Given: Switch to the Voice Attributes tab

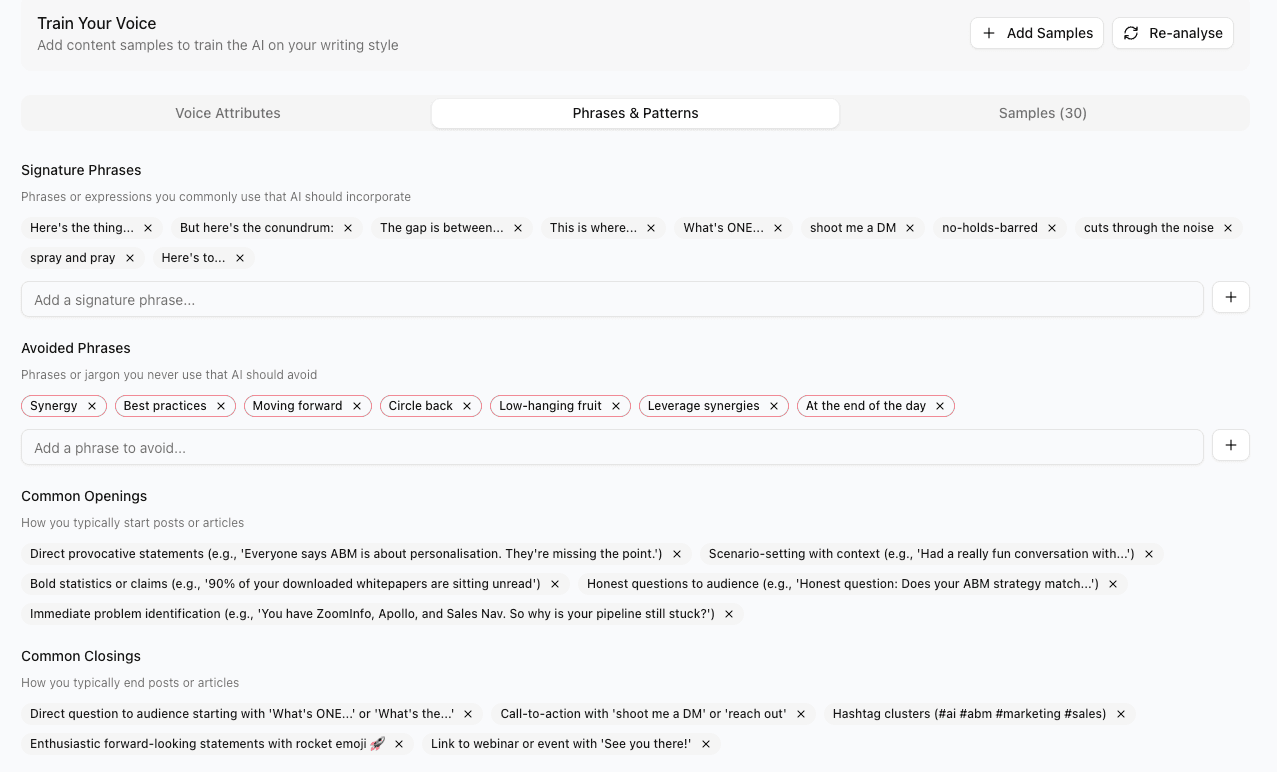Looking at the screenshot, I should [x=227, y=113].
